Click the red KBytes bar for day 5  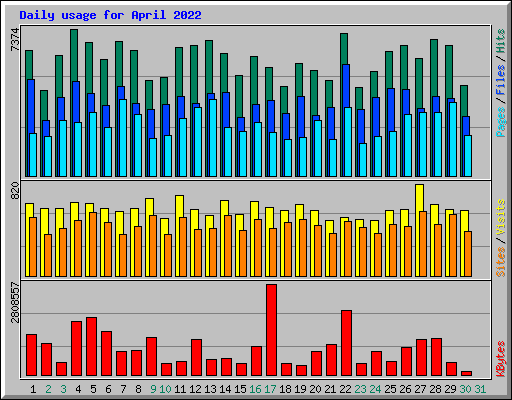click(91, 347)
